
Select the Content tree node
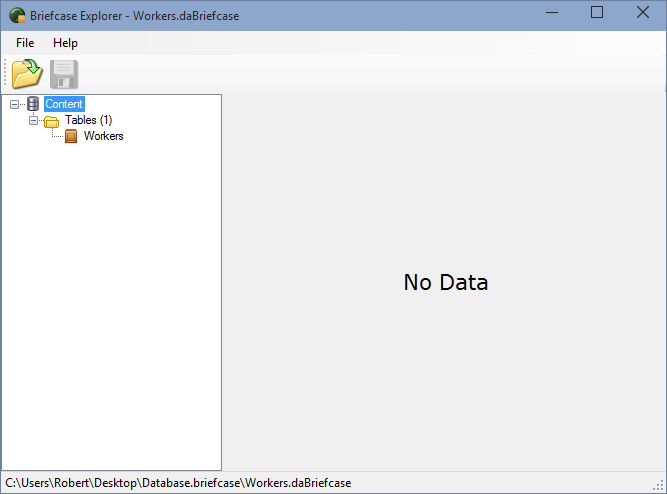tap(64, 104)
